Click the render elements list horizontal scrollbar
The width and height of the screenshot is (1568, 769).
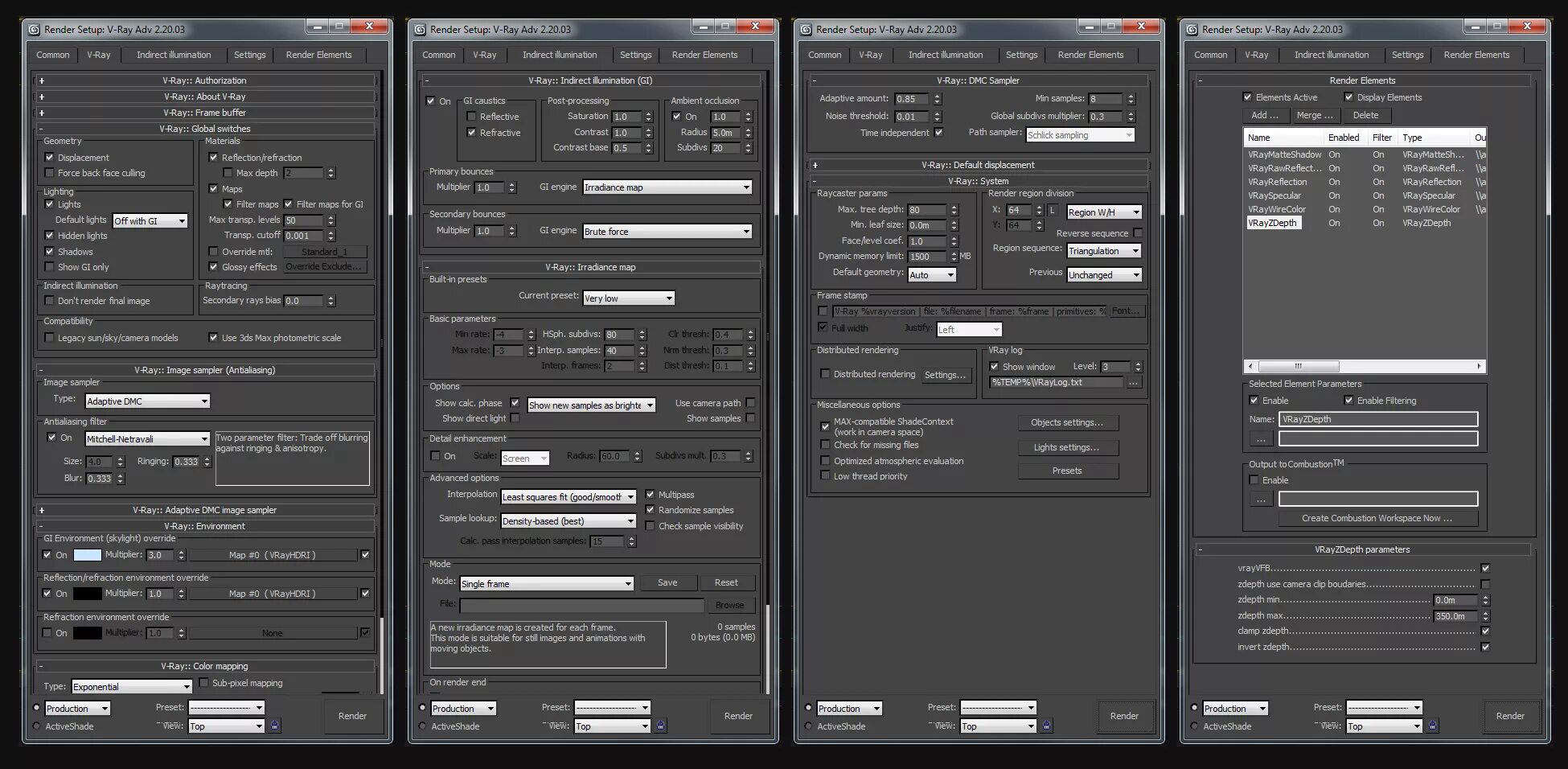tap(1364, 366)
